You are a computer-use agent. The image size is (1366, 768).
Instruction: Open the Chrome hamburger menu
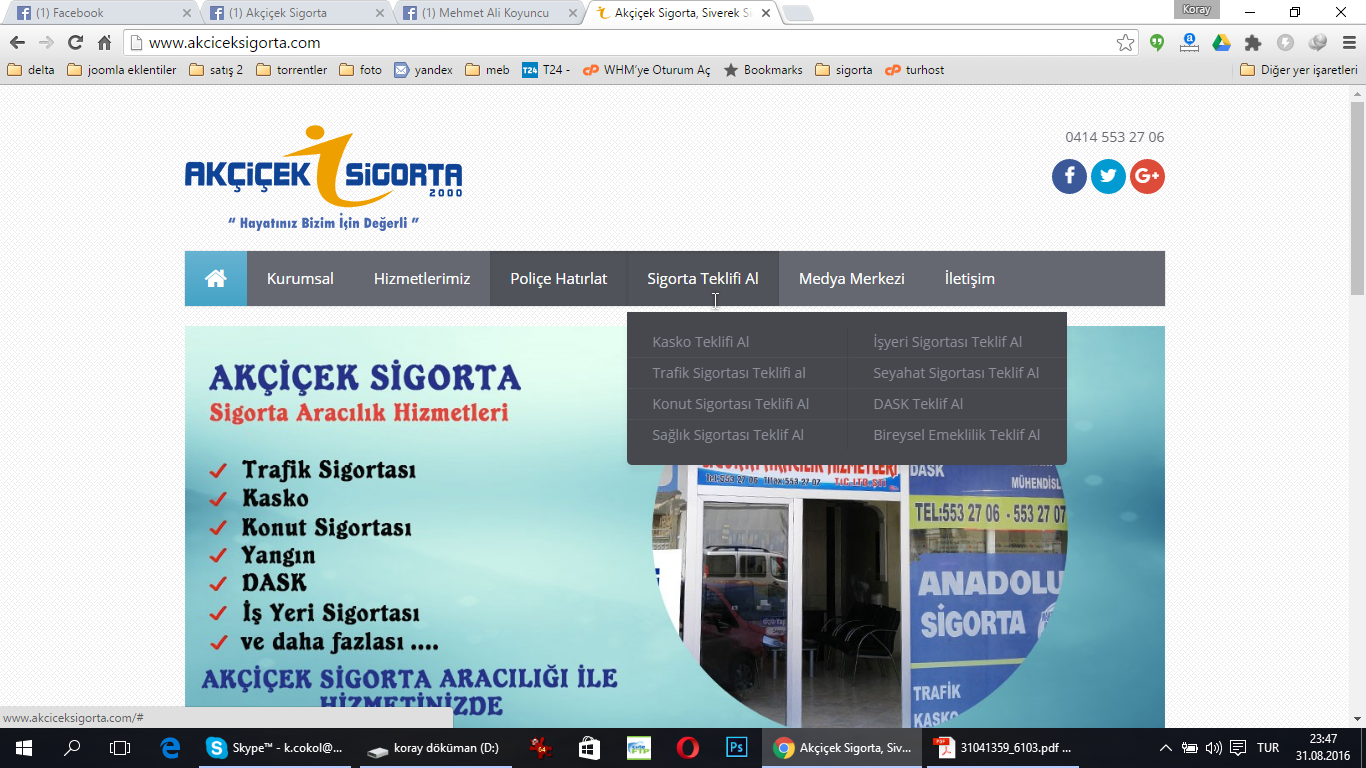point(1348,42)
